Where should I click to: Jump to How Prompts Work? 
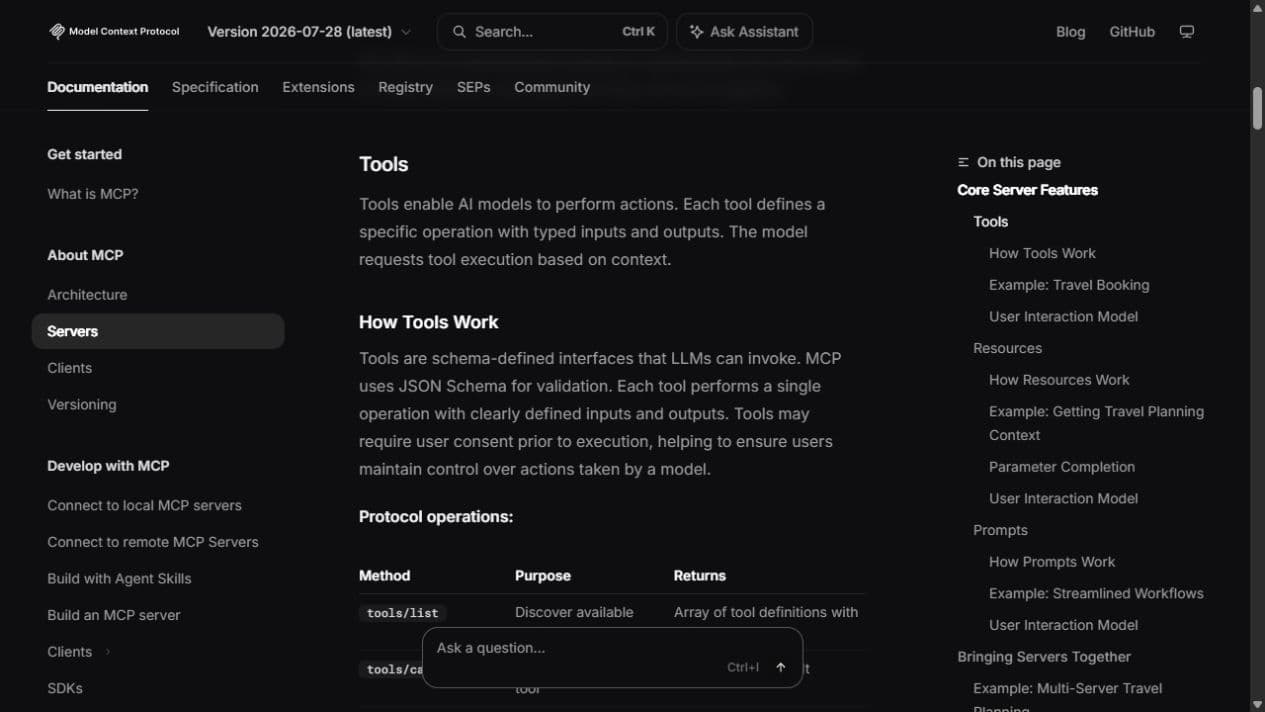tap(1052, 562)
